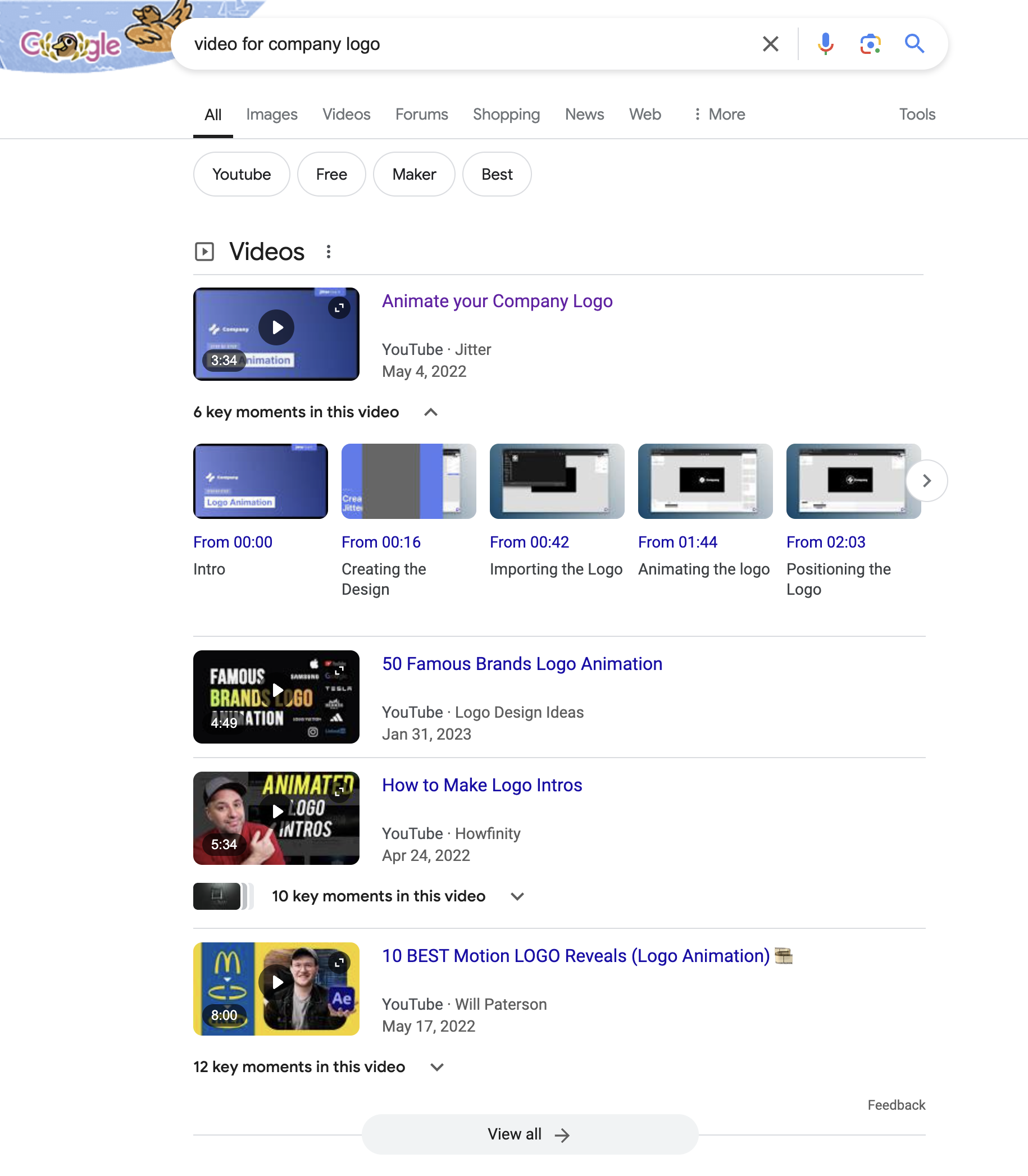Screen dimensions: 1028x1176
Task: Play the 50 Famous Brands Logo Animation thumbnail
Action: pos(276,696)
